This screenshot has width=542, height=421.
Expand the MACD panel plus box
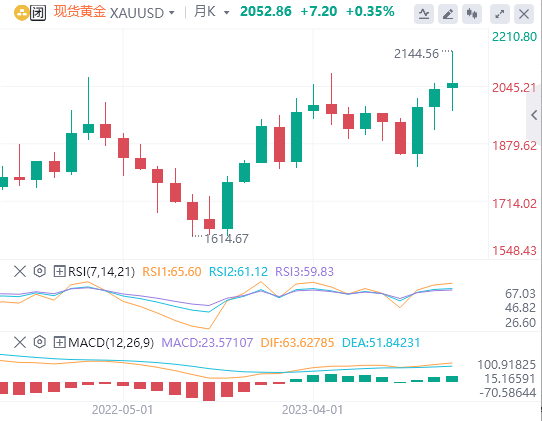click(x=59, y=343)
